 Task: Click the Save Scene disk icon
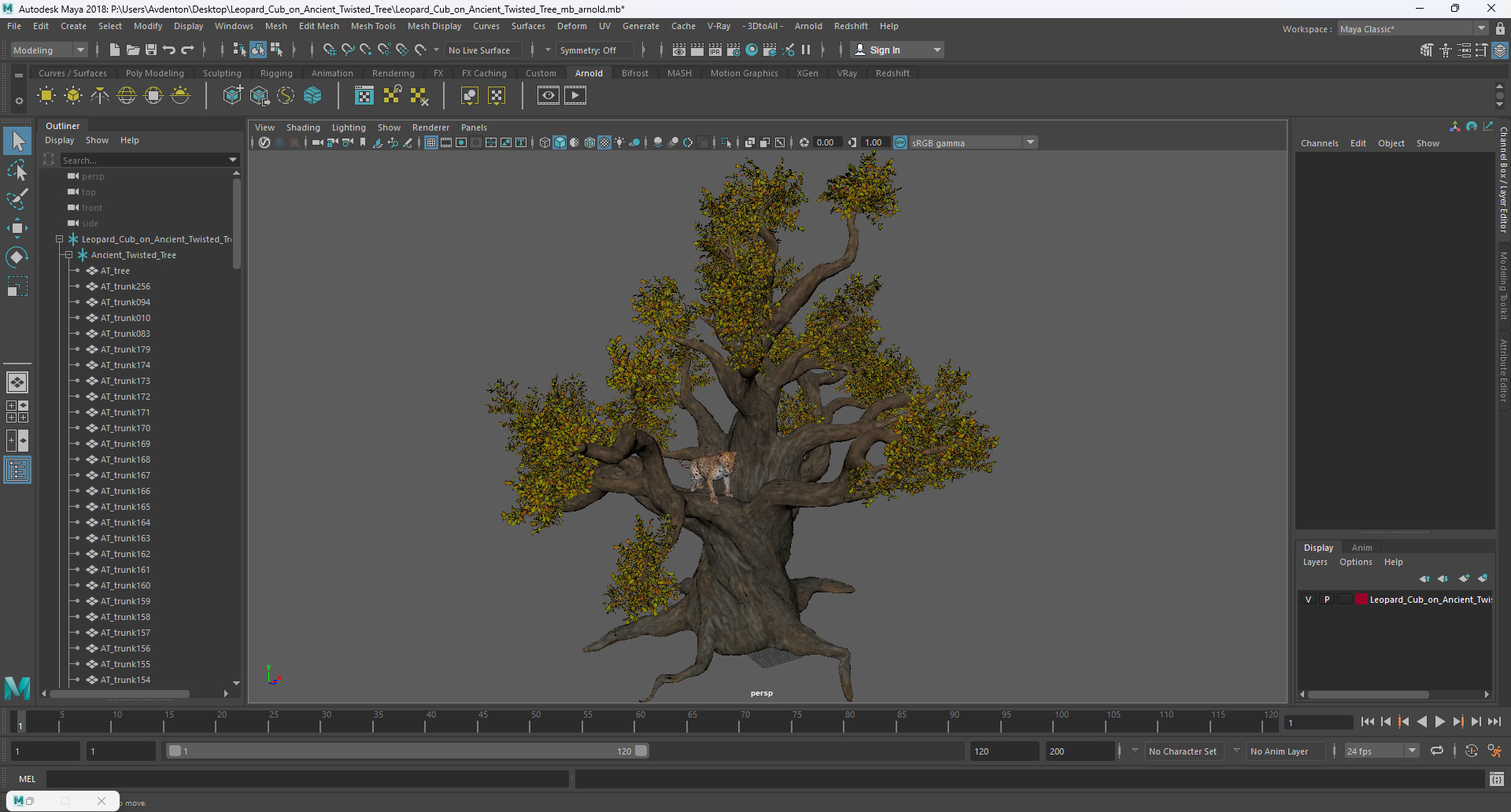tap(151, 50)
